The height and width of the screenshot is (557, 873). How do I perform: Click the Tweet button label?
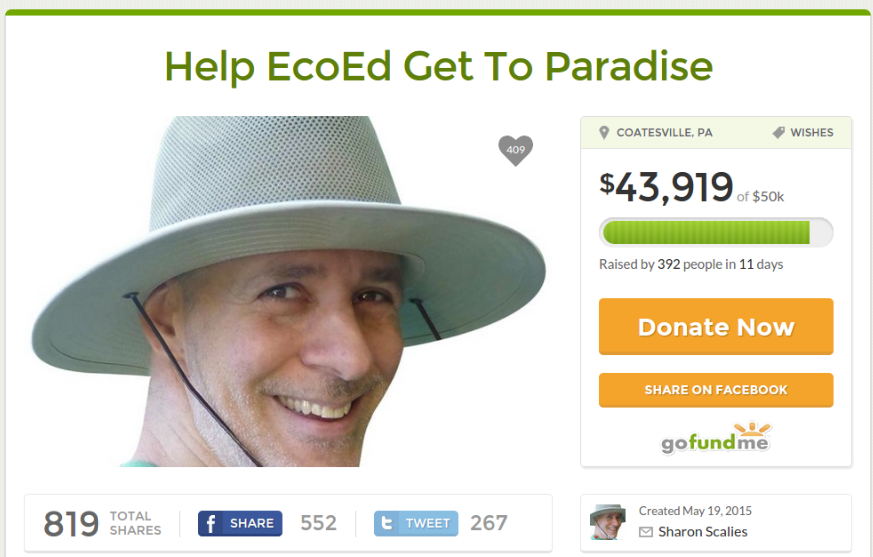click(x=428, y=524)
